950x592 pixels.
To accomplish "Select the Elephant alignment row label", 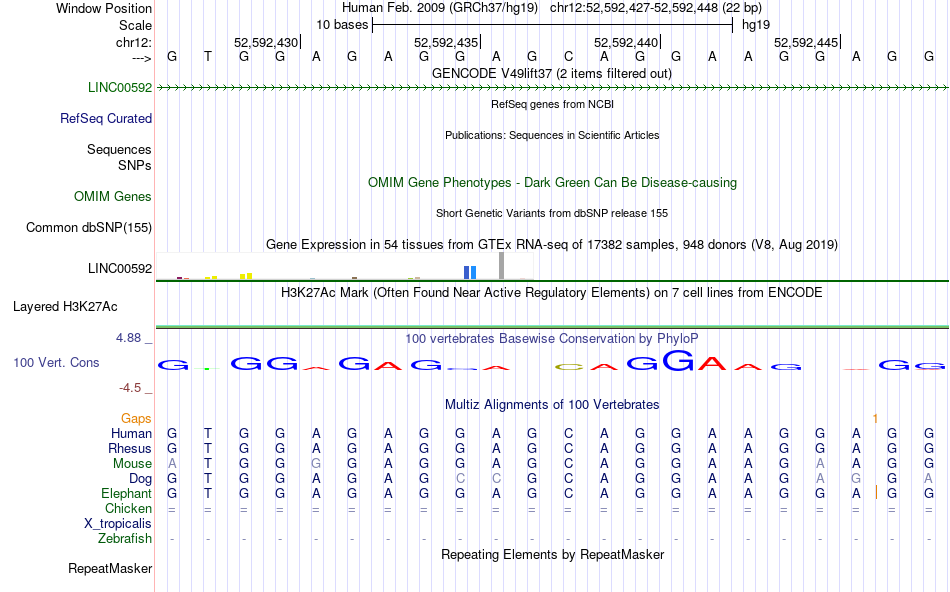I will coord(127,493).
